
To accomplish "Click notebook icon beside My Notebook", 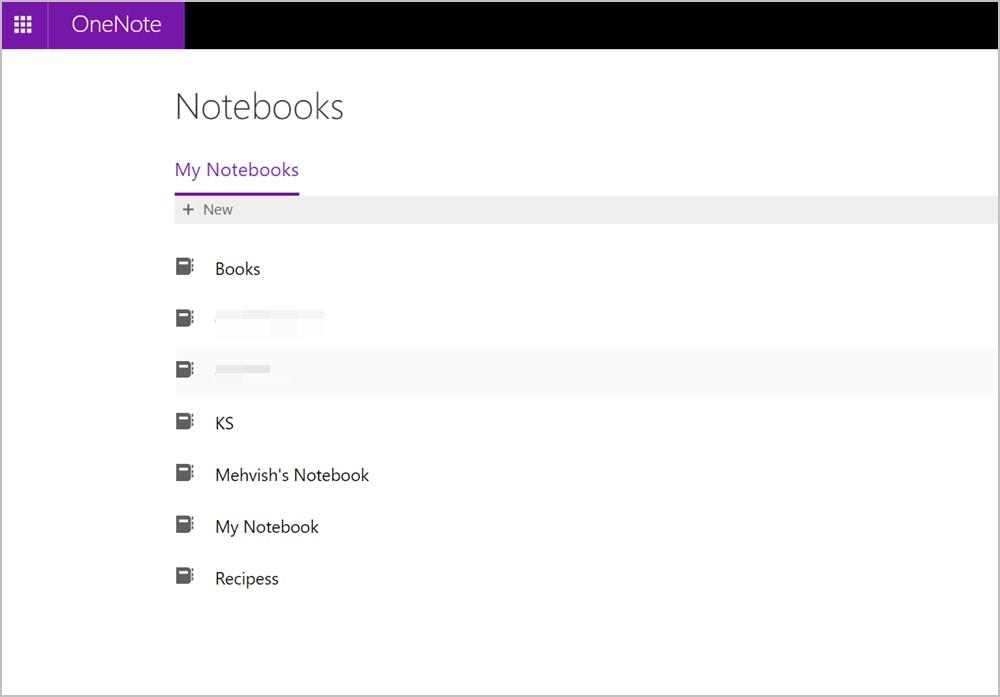I will coord(185,524).
